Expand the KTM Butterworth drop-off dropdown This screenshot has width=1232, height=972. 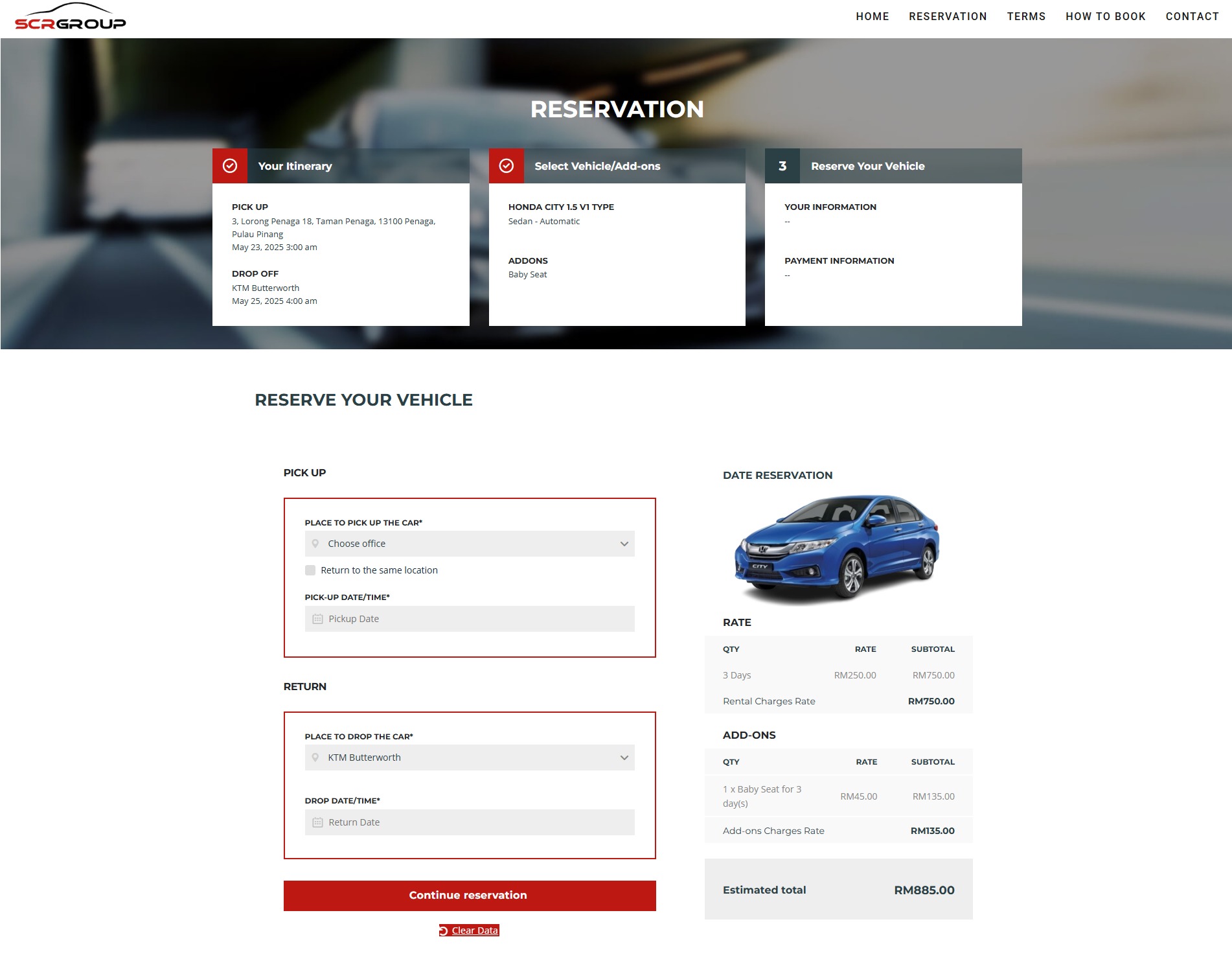click(x=469, y=758)
